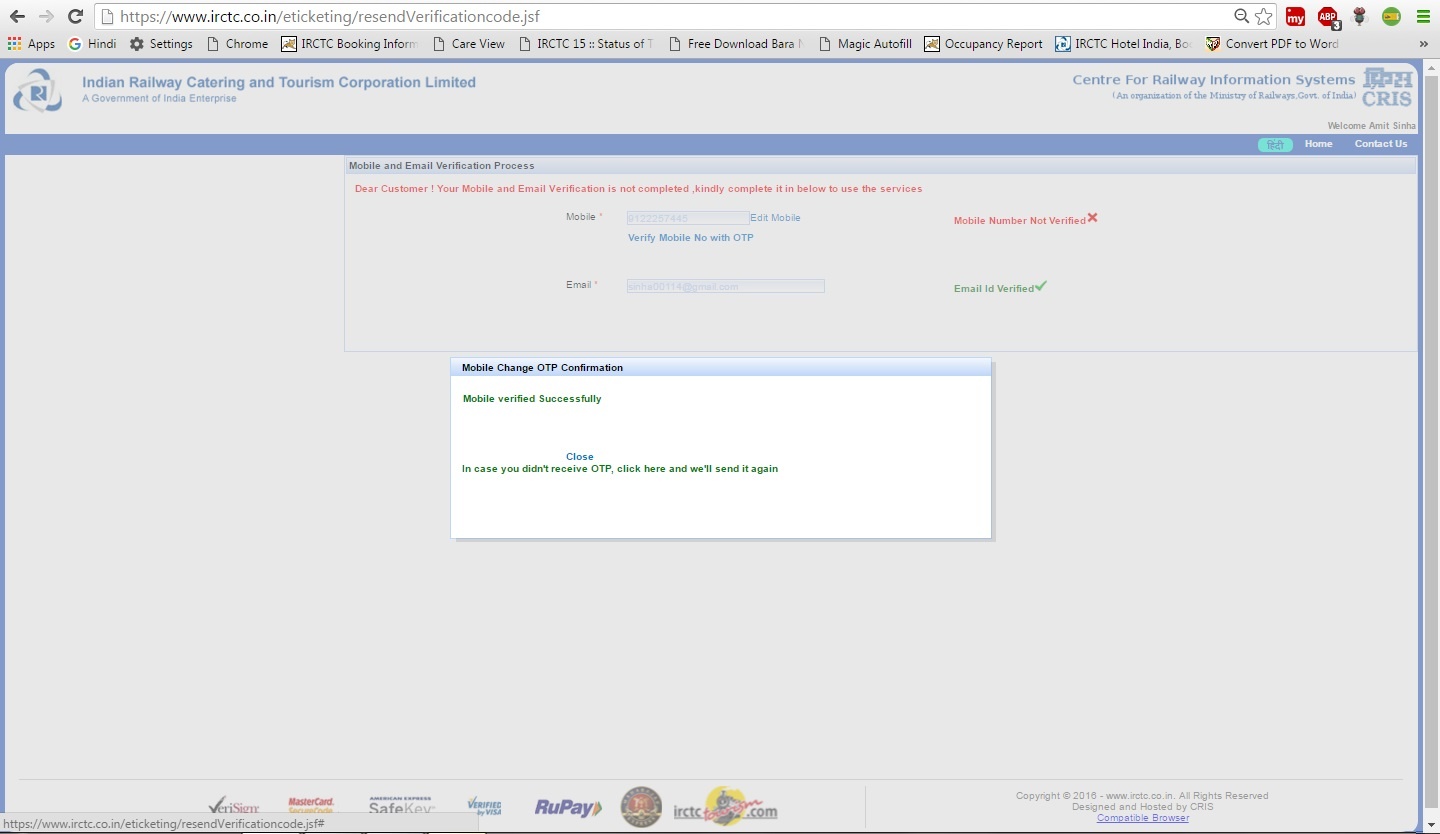Expand the overflow bookmarks chevron

[1424, 43]
